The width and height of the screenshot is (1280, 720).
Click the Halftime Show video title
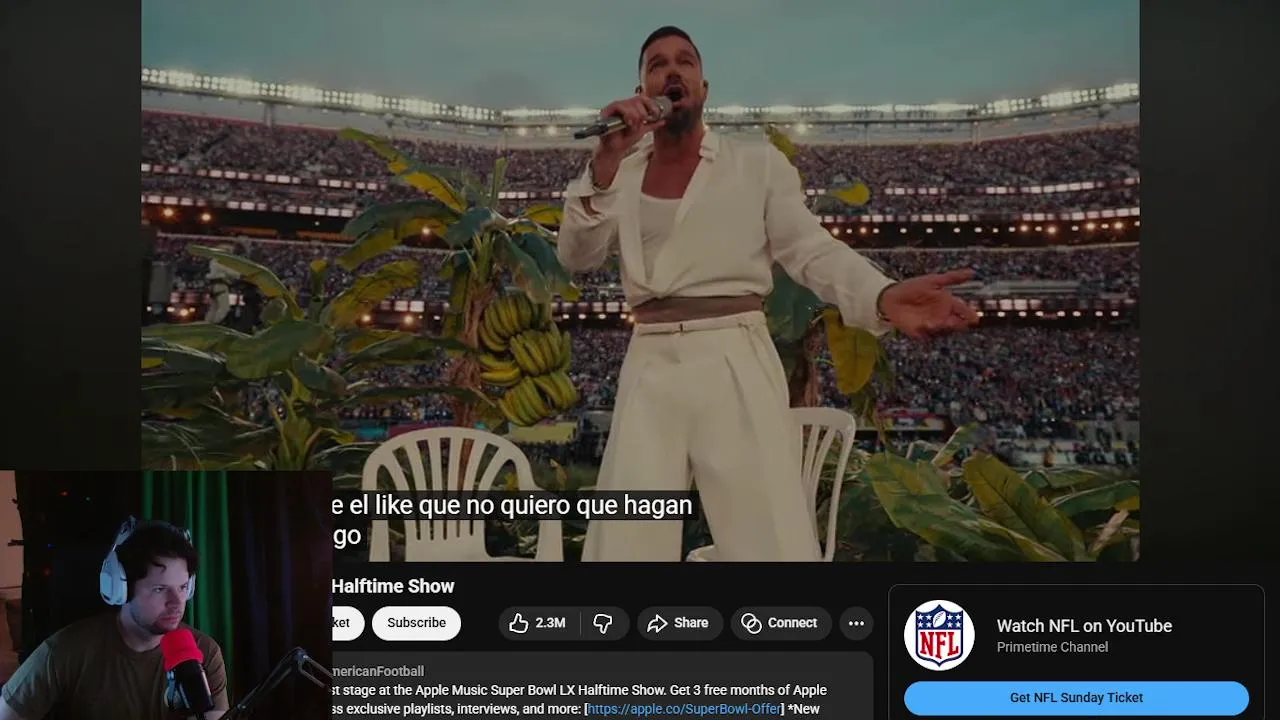[393, 586]
